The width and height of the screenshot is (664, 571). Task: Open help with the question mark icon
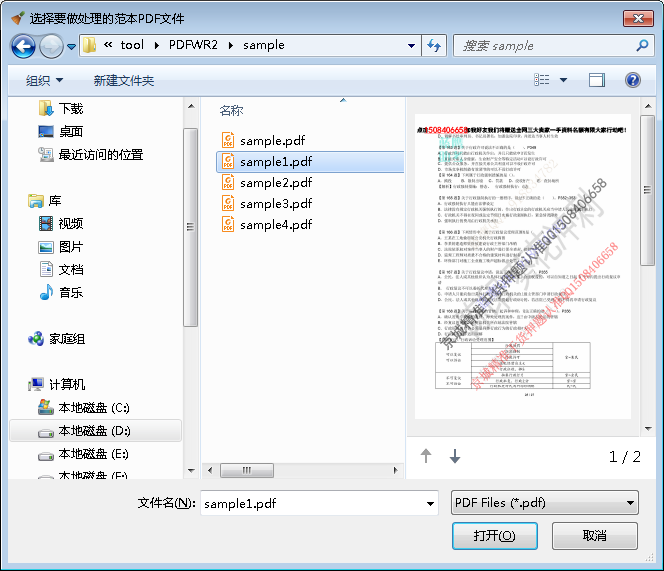[633, 80]
